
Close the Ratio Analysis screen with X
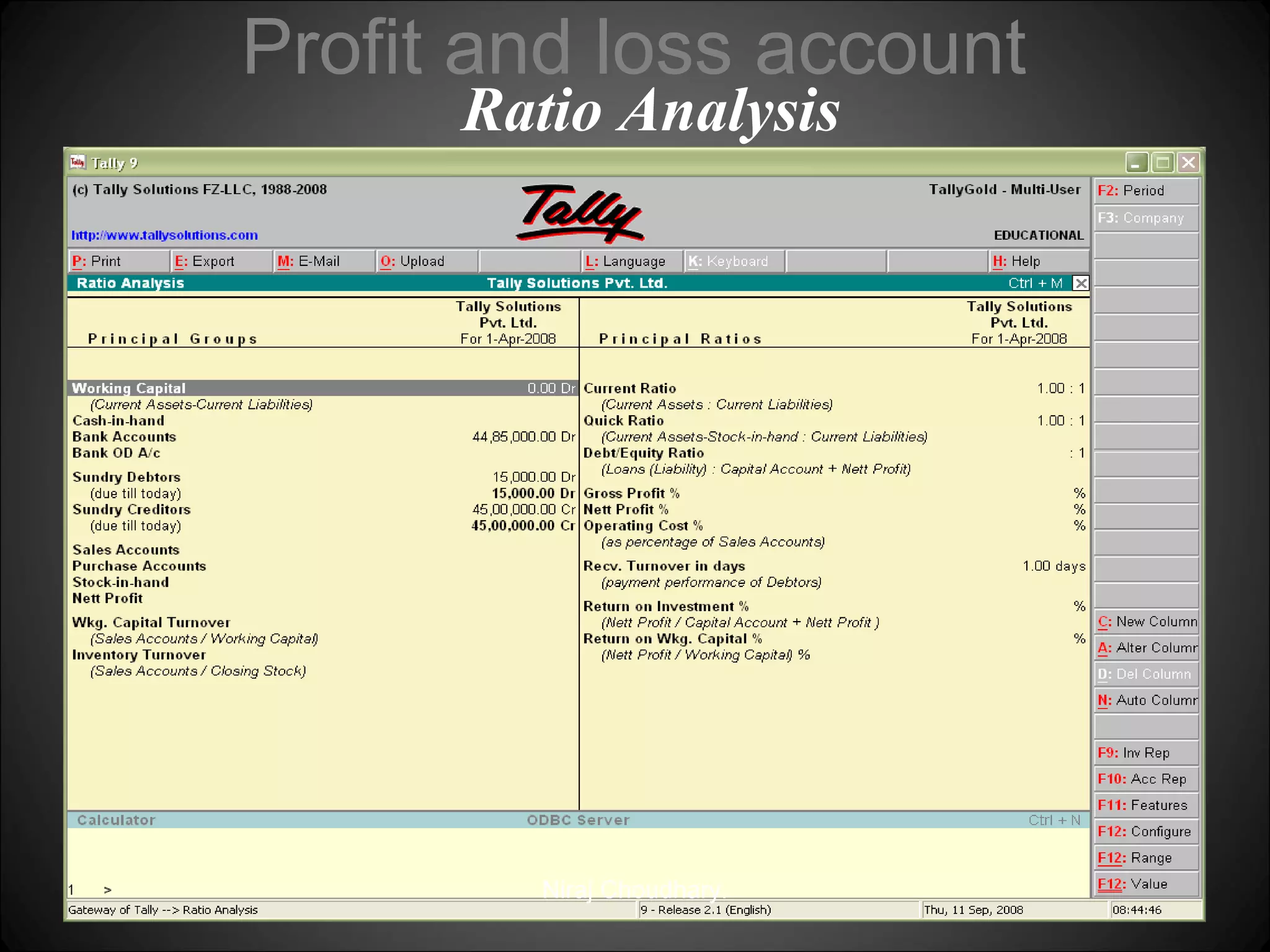tap(1081, 283)
